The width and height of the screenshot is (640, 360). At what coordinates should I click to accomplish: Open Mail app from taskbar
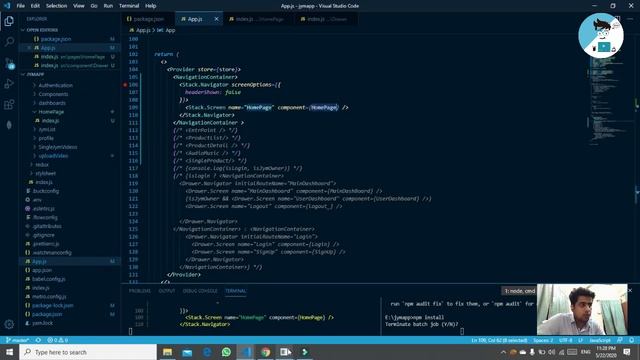(x=187, y=352)
